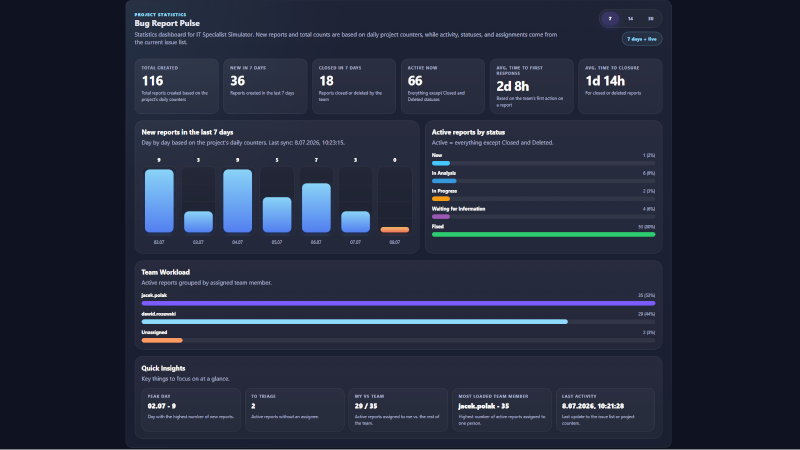Click the orange 08.07 chart bar
Screen dimensions: 800x450
[x=394, y=230]
